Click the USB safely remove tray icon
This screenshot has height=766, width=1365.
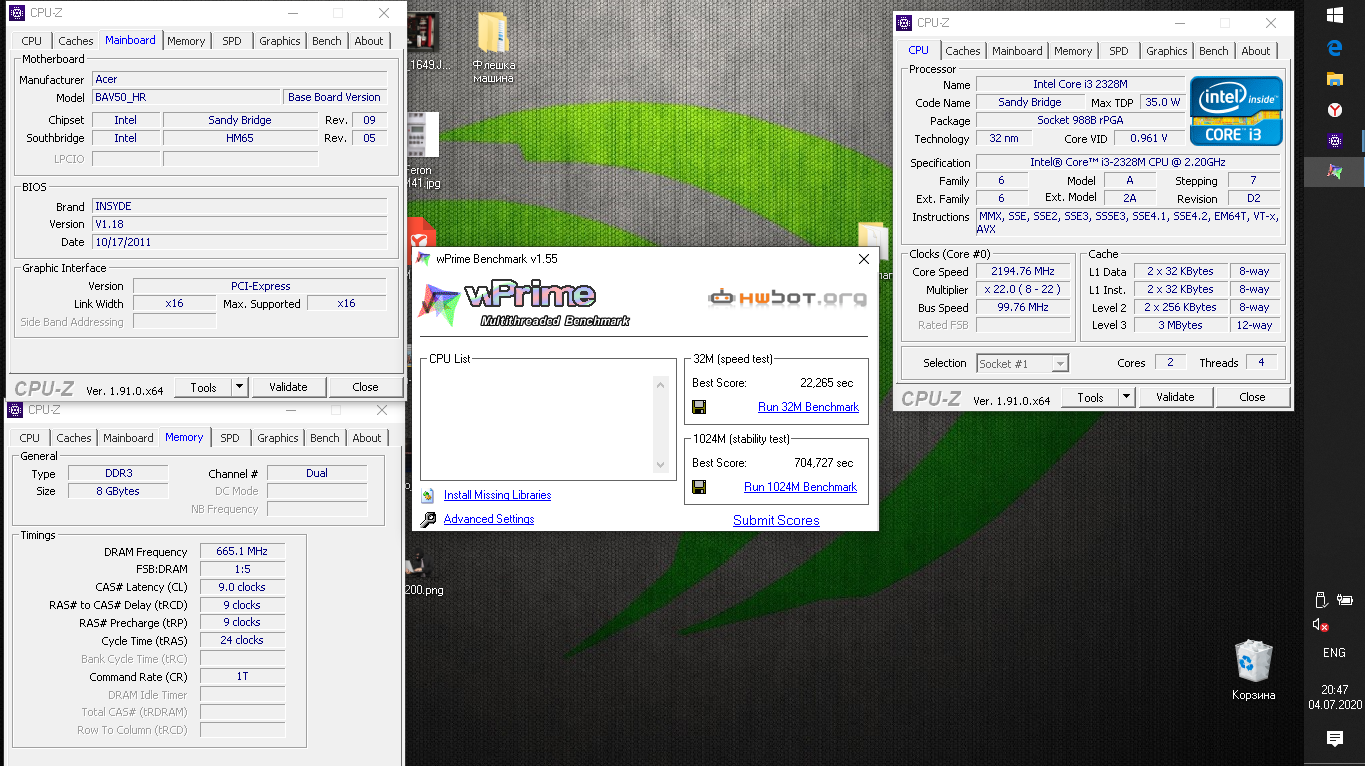(x=1320, y=600)
